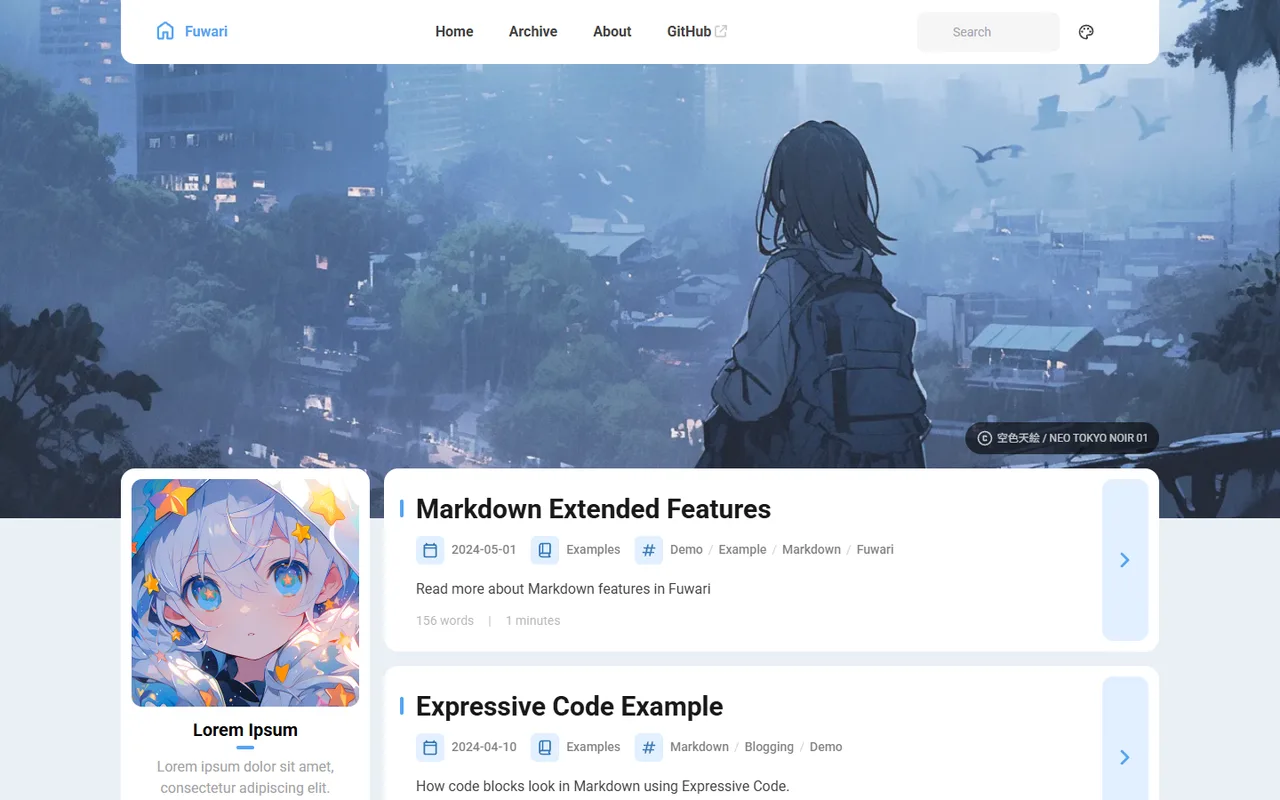
Task: Click hash tag icon in Markdown Extended Features
Action: pos(649,550)
